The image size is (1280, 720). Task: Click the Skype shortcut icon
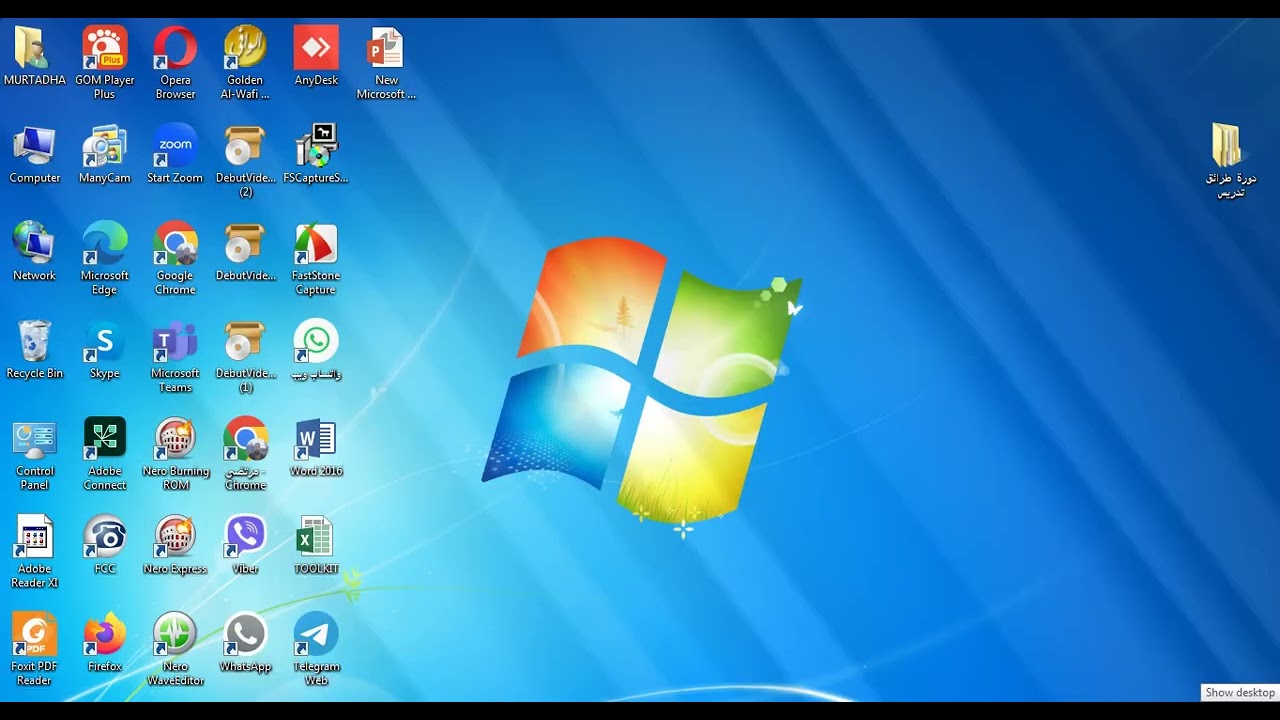[105, 342]
